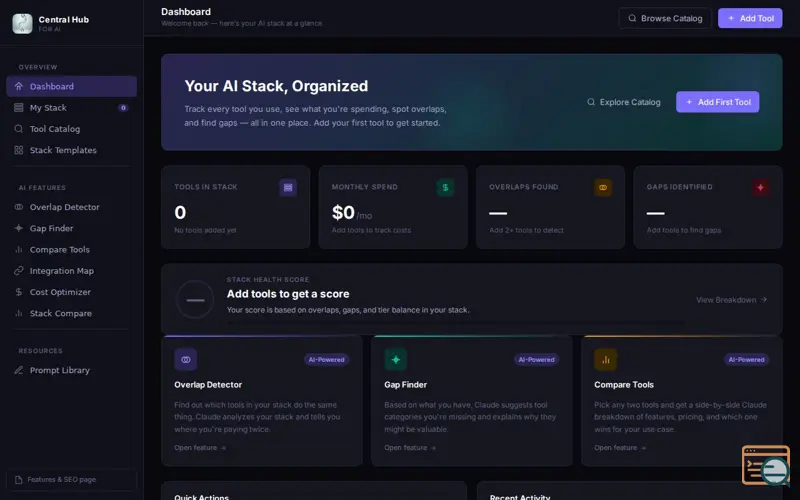The width and height of the screenshot is (800, 500).
Task: Open My Stack in the sidebar
Action: click(71, 108)
